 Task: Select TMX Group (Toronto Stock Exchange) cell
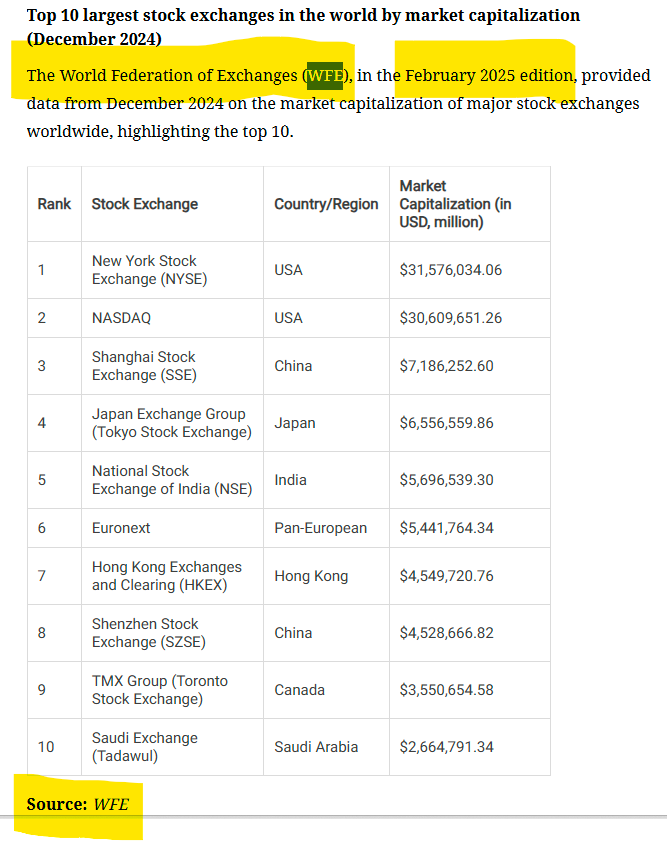coord(172,690)
